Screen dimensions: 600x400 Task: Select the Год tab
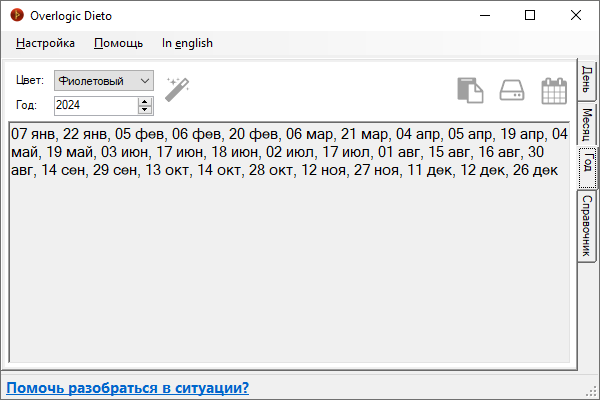pos(587,168)
